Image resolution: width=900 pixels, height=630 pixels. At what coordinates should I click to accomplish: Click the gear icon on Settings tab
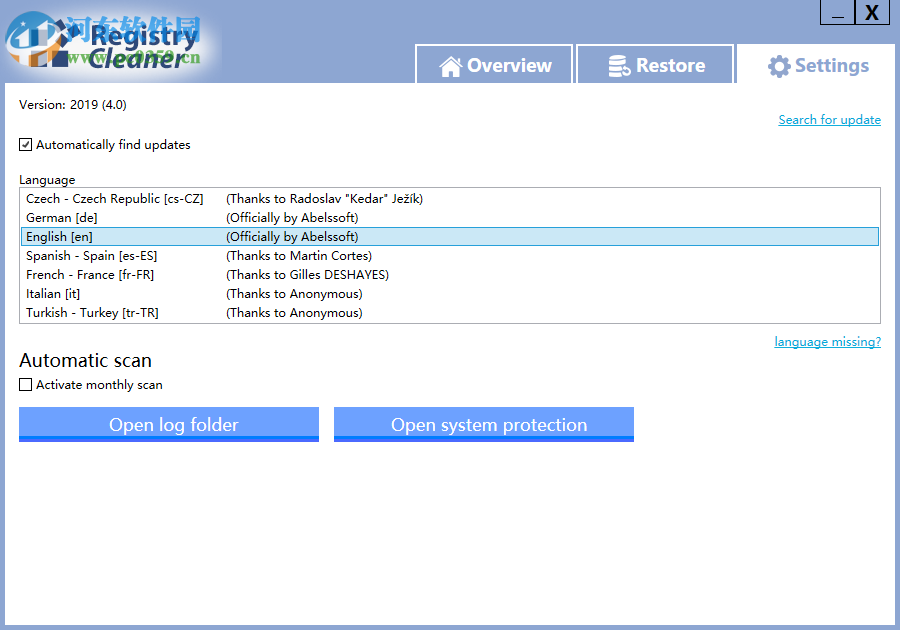pyautogui.click(x=781, y=65)
